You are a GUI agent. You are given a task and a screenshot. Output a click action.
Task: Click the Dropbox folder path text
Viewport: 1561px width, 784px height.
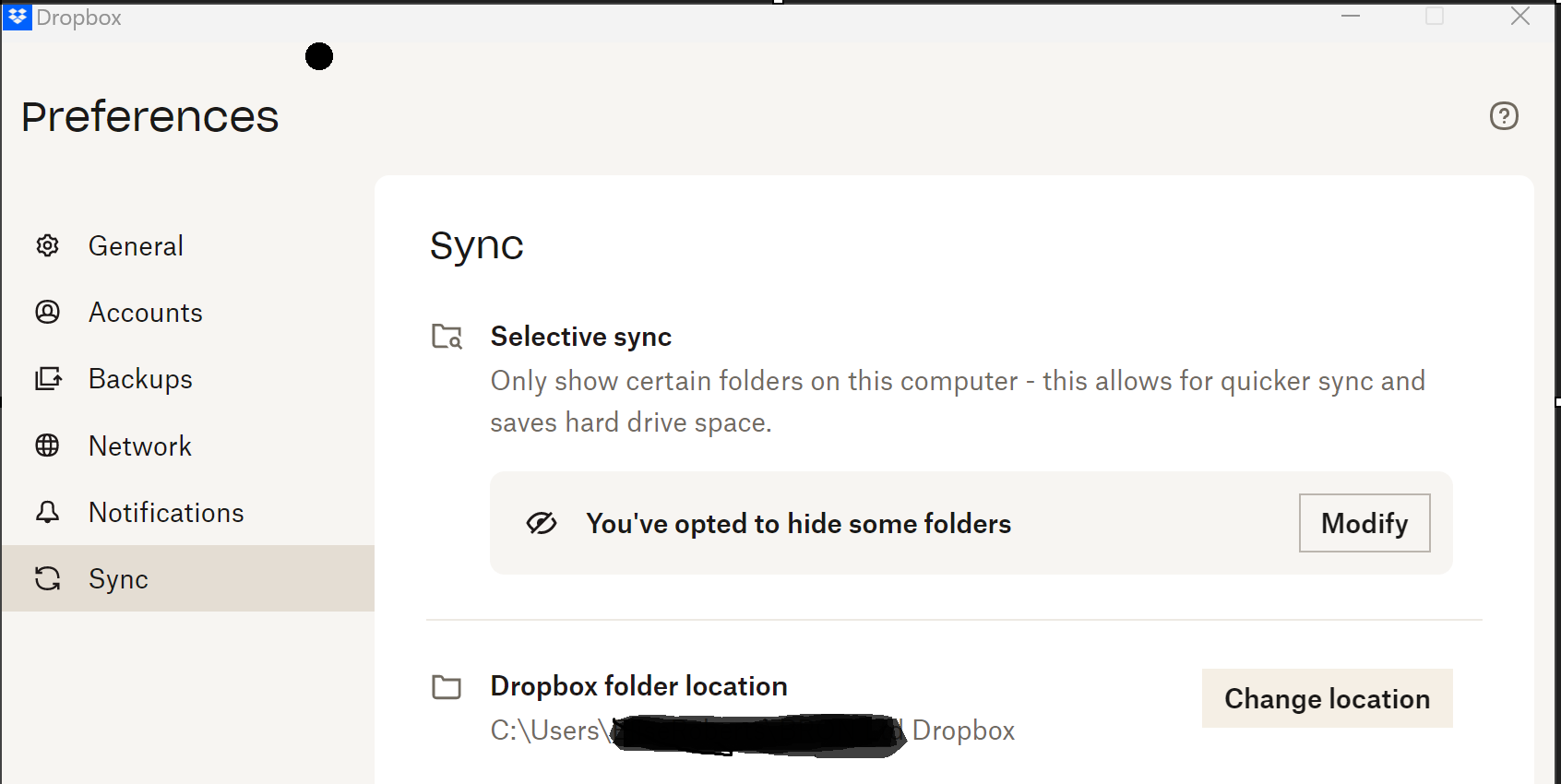coord(752,731)
